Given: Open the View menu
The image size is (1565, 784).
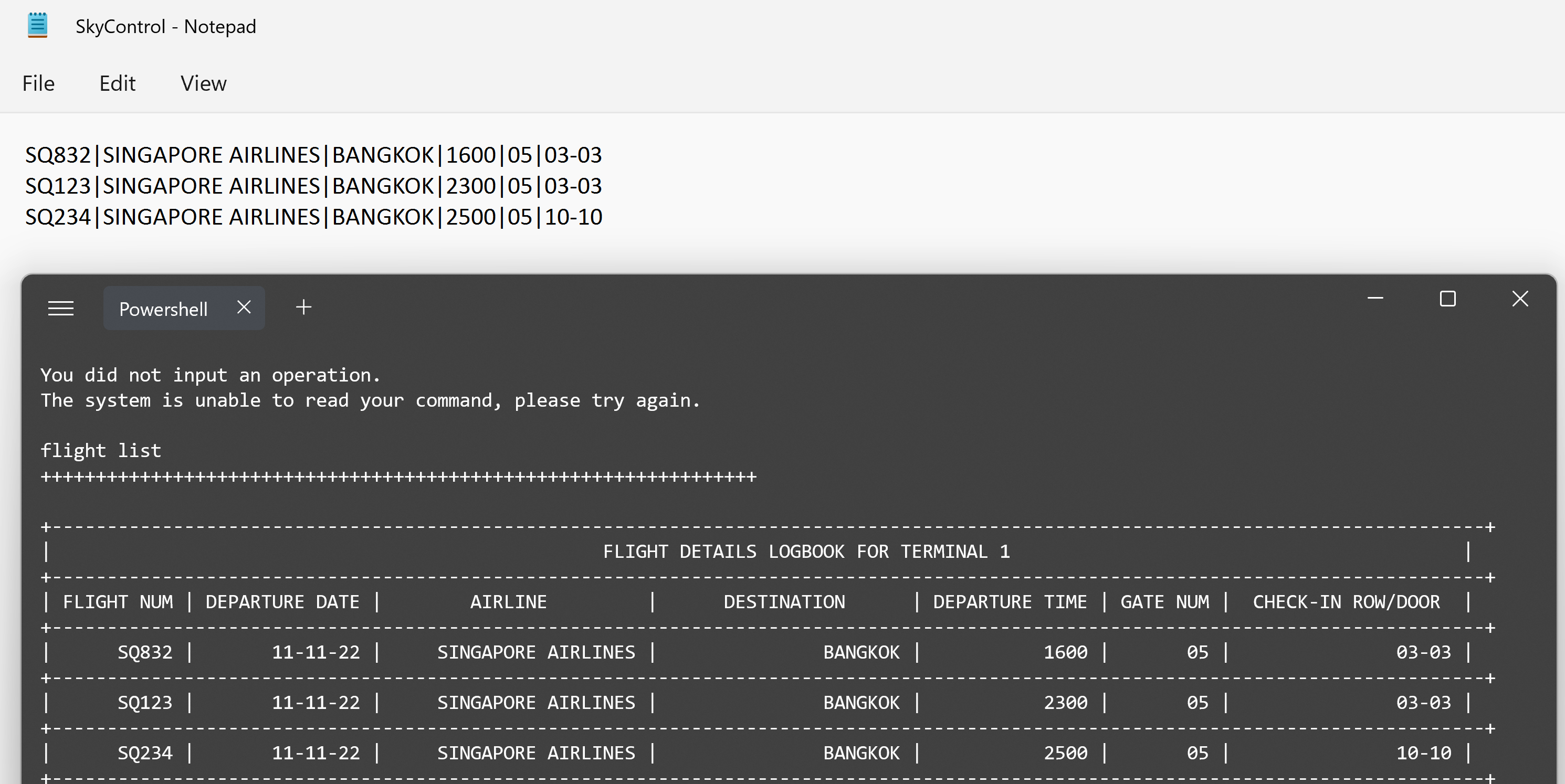Looking at the screenshot, I should coord(203,83).
